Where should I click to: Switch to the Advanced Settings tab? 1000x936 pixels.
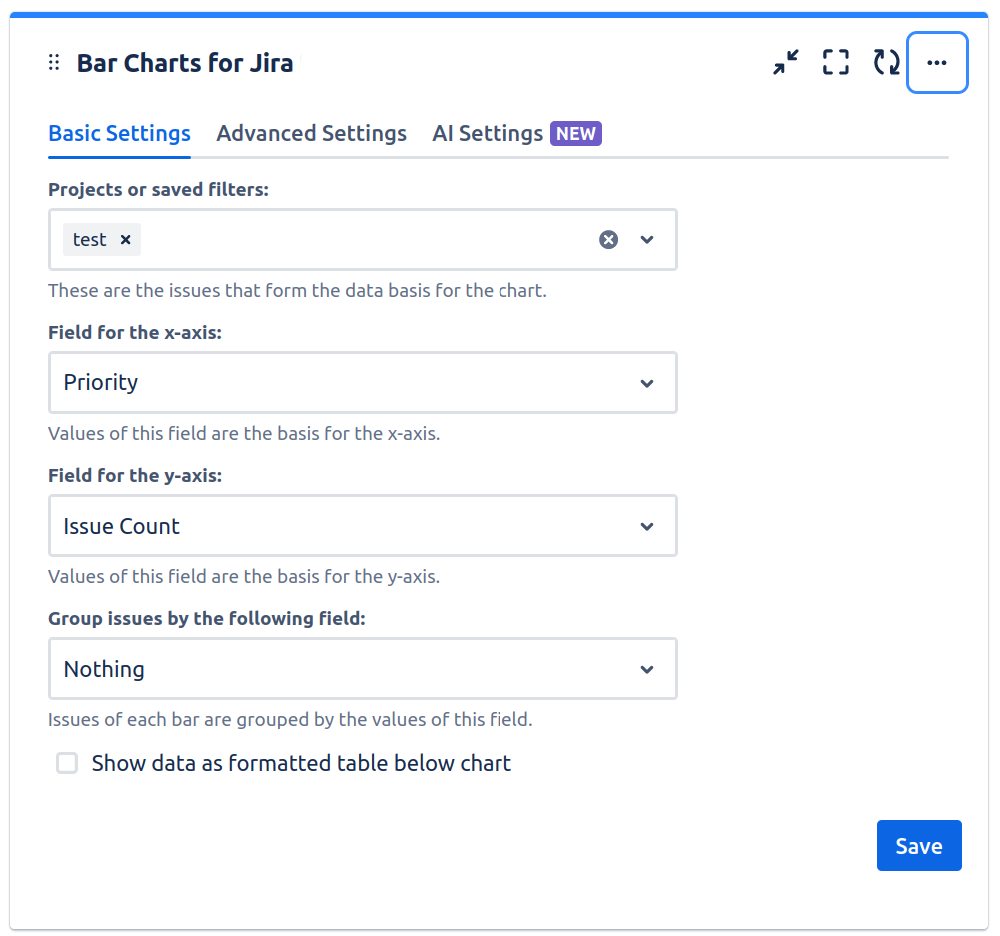pyautogui.click(x=311, y=134)
